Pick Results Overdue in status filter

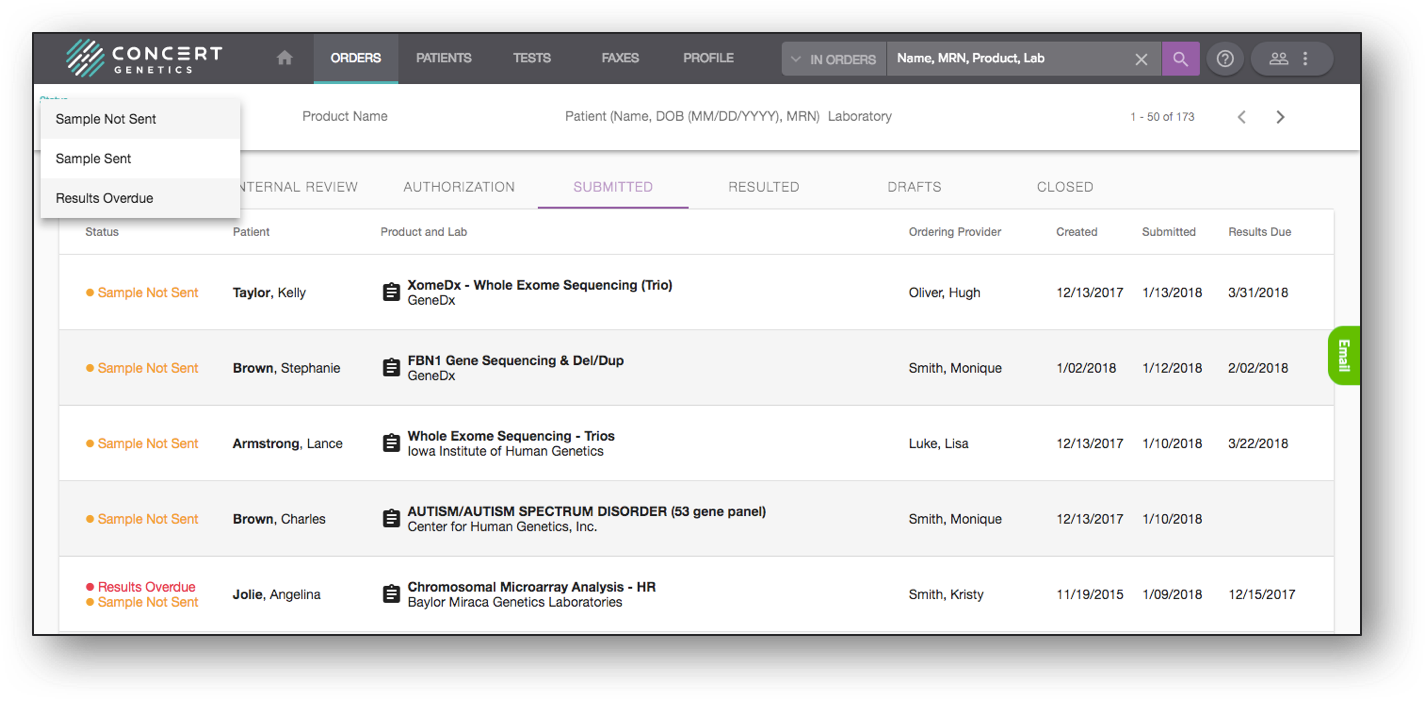(105, 198)
